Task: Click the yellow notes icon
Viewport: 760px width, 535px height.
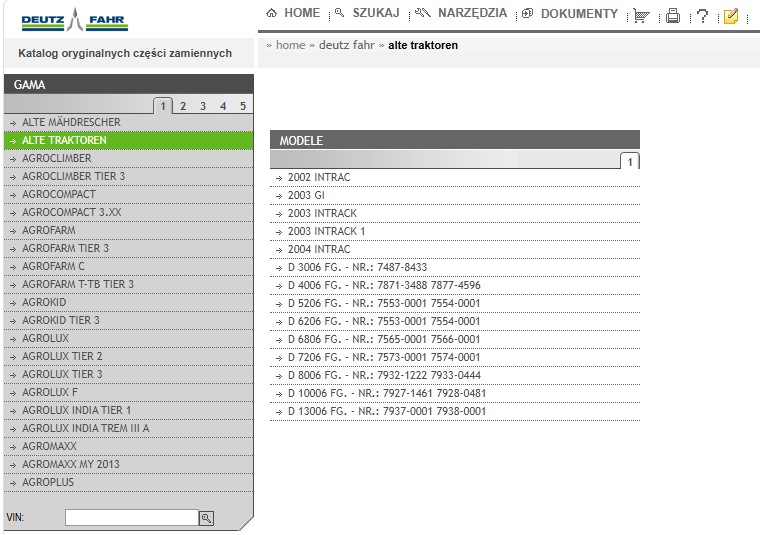Action: click(x=731, y=16)
